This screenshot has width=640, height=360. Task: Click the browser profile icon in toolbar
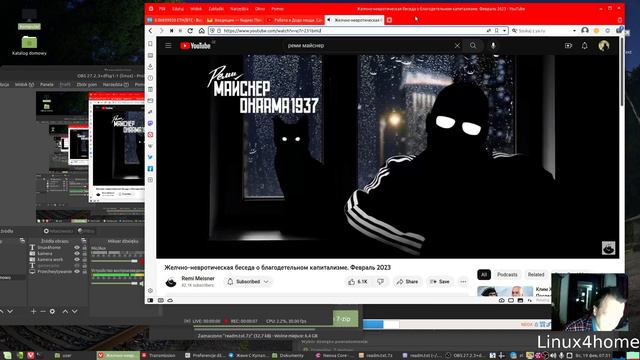(585, 31)
